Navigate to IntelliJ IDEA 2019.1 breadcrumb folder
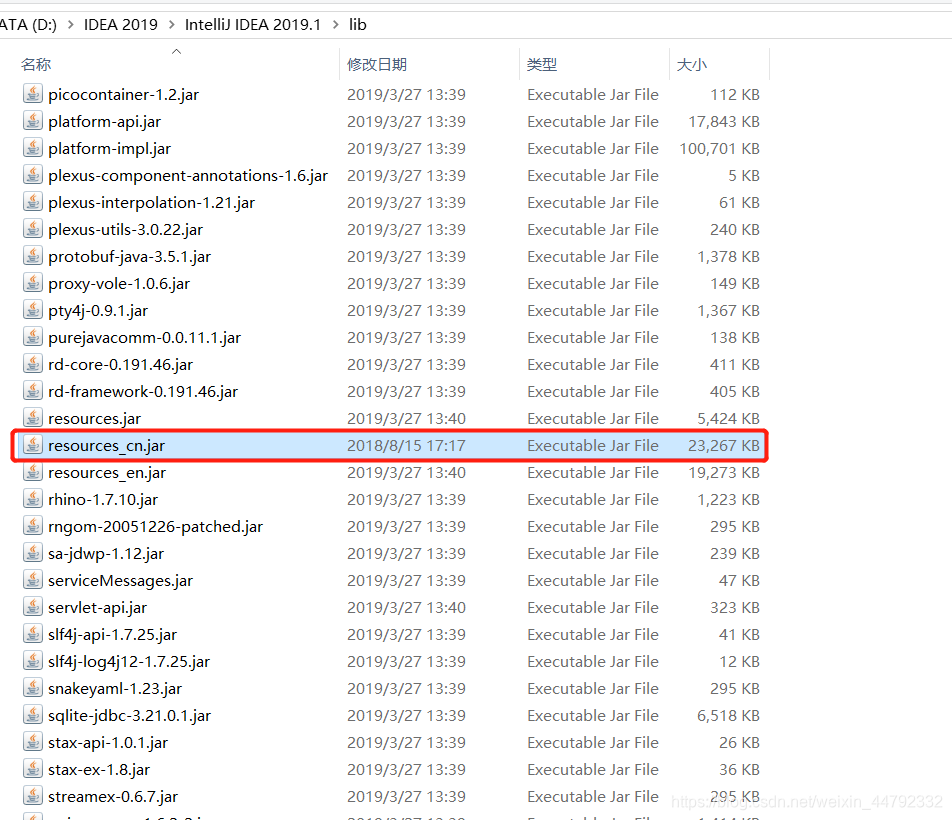The image size is (952, 820). (x=253, y=24)
